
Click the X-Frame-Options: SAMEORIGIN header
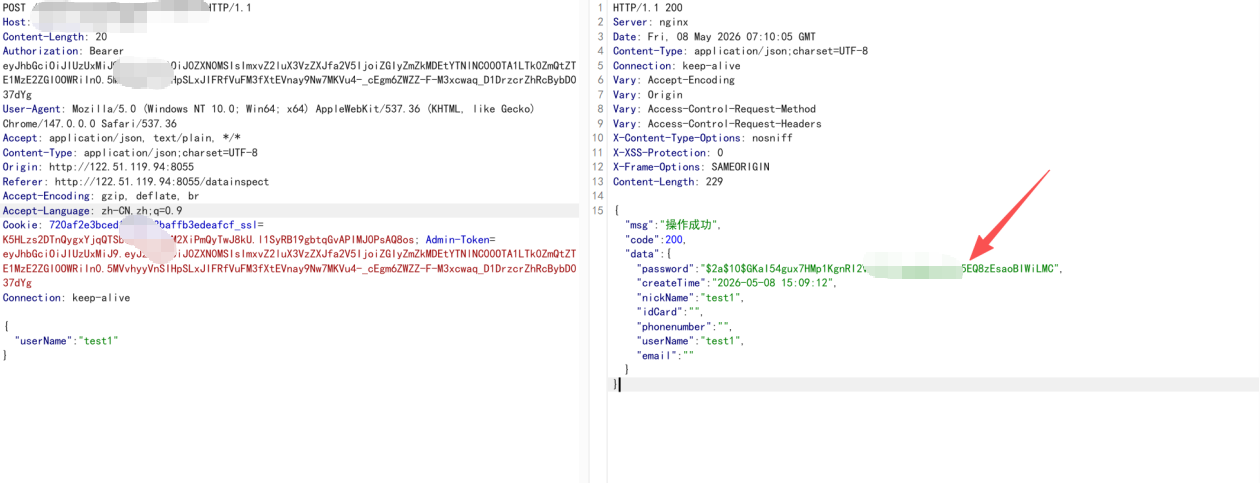click(691, 167)
